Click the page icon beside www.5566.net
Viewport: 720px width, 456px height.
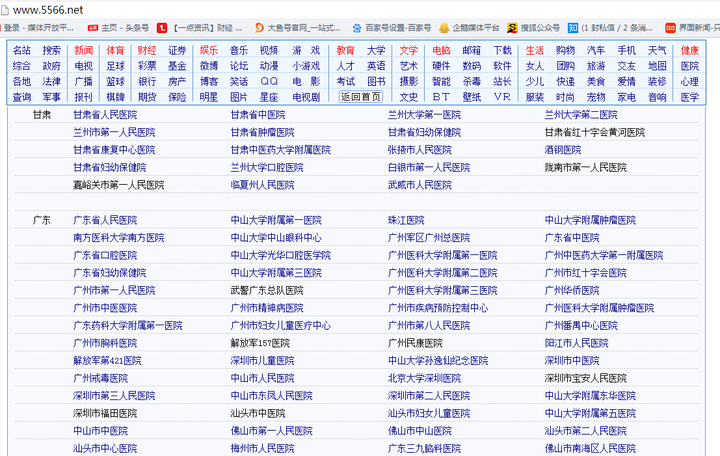click(x=4, y=10)
